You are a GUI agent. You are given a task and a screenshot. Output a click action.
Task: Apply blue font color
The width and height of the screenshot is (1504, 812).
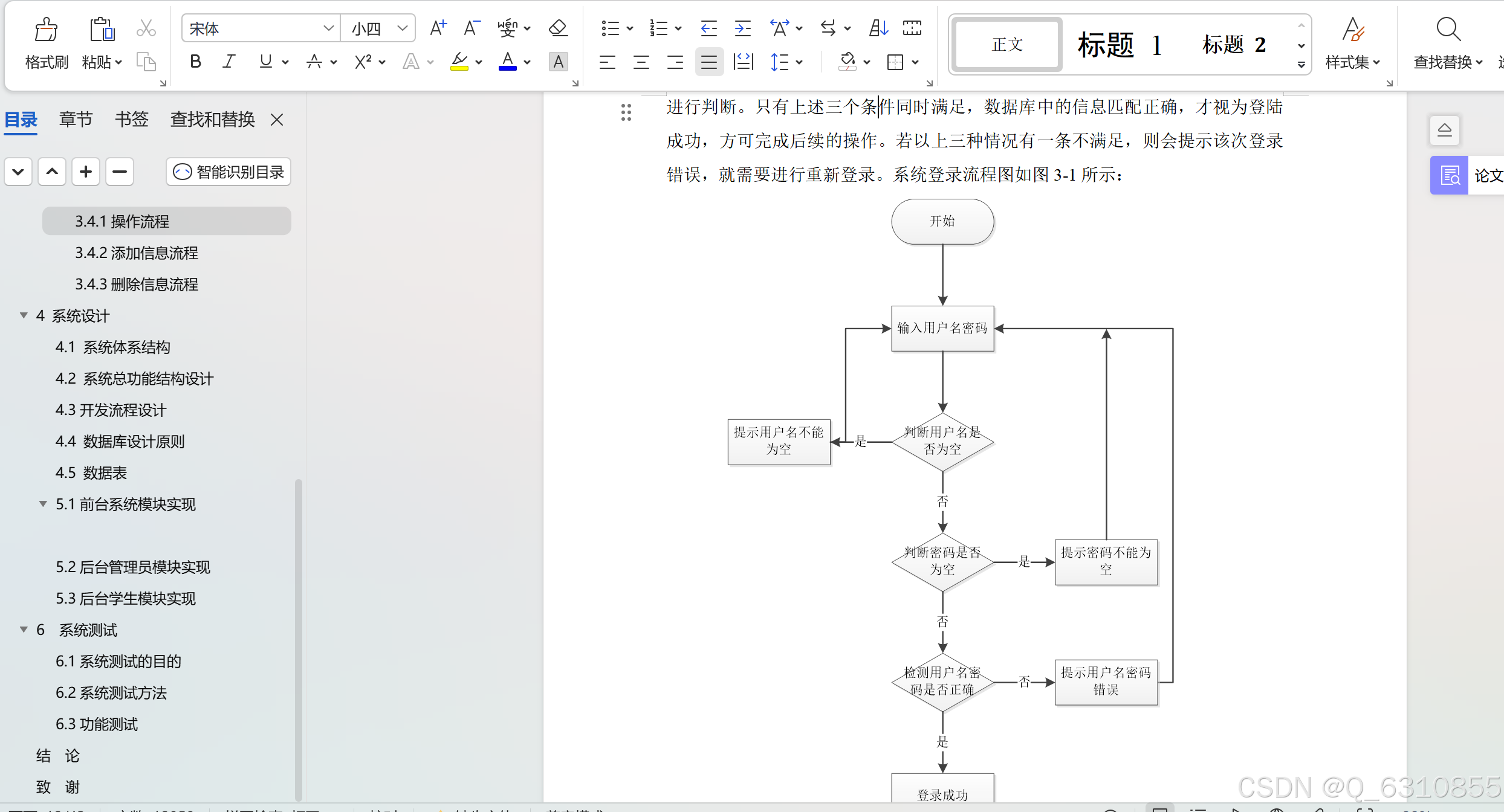click(x=508, y=61)
